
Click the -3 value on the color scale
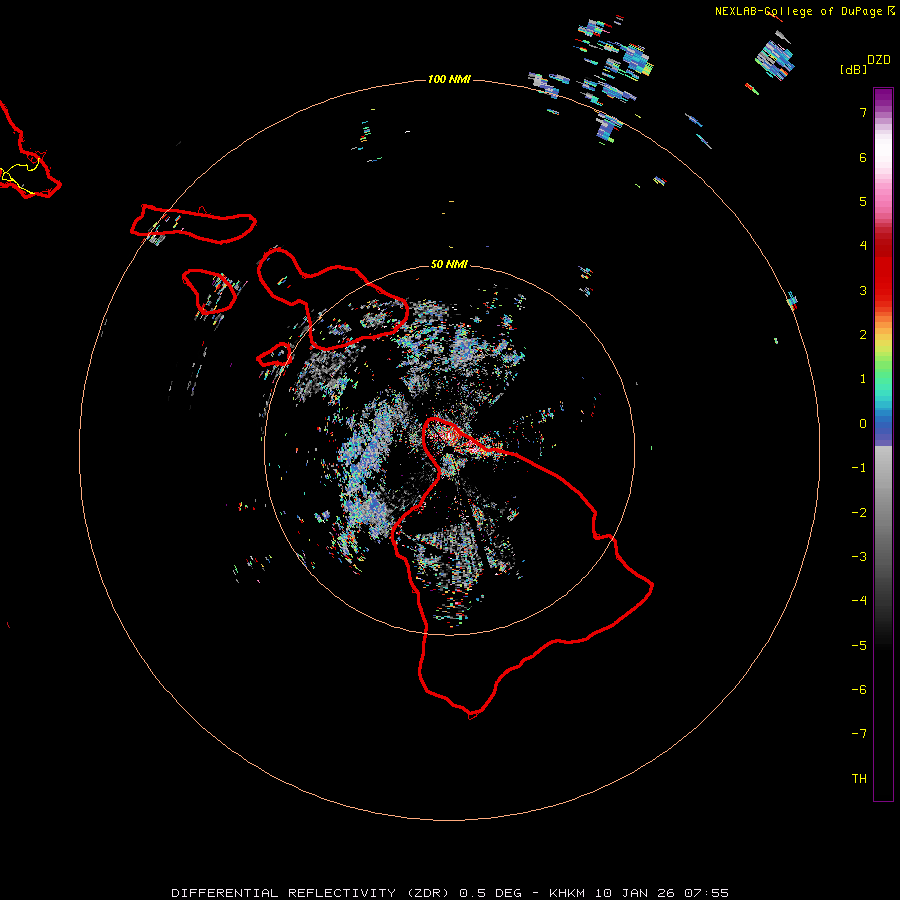[859, 557]
